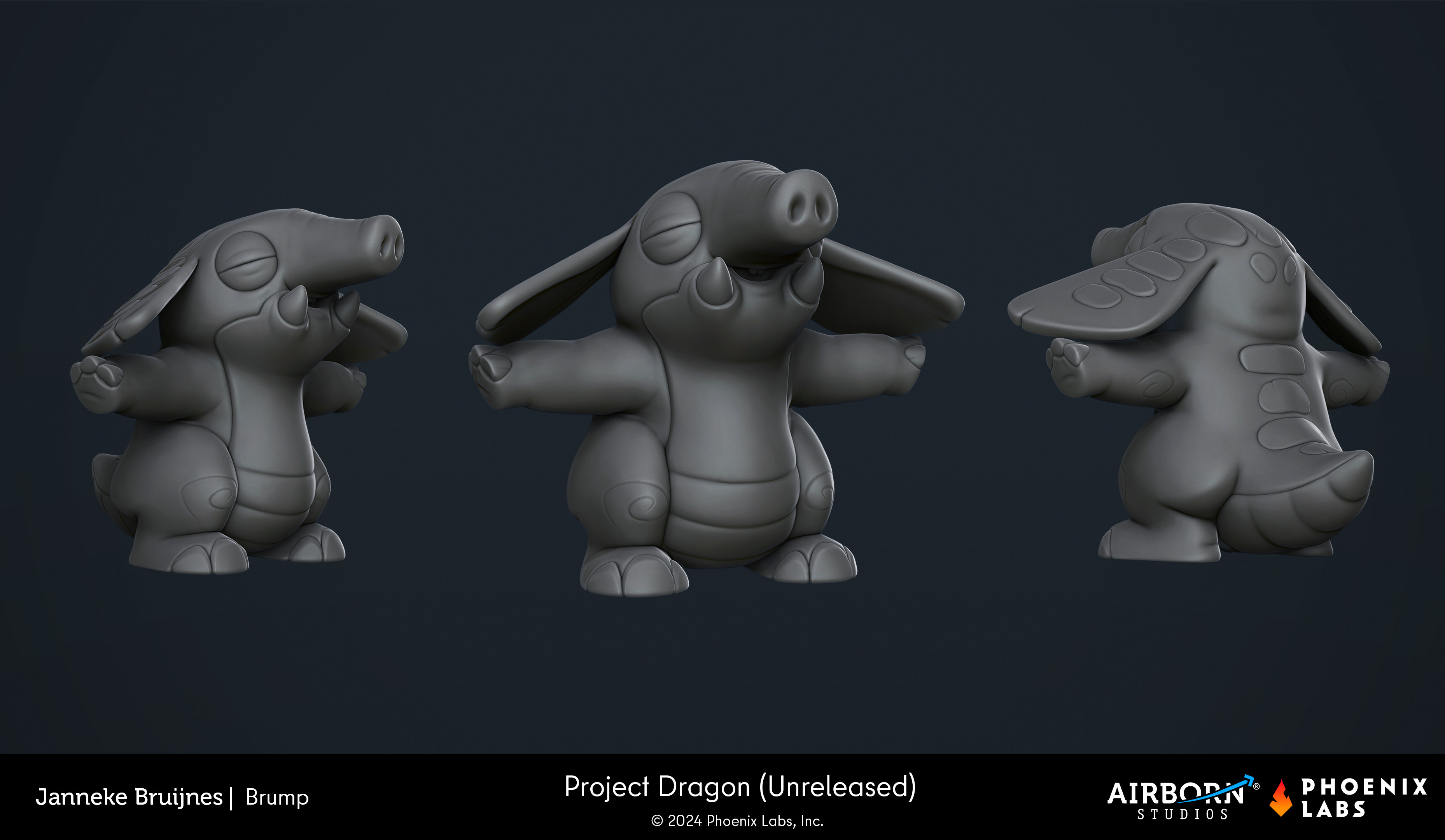Click the 'Project Dragon (Unreleased)' title

coord(740,787)
